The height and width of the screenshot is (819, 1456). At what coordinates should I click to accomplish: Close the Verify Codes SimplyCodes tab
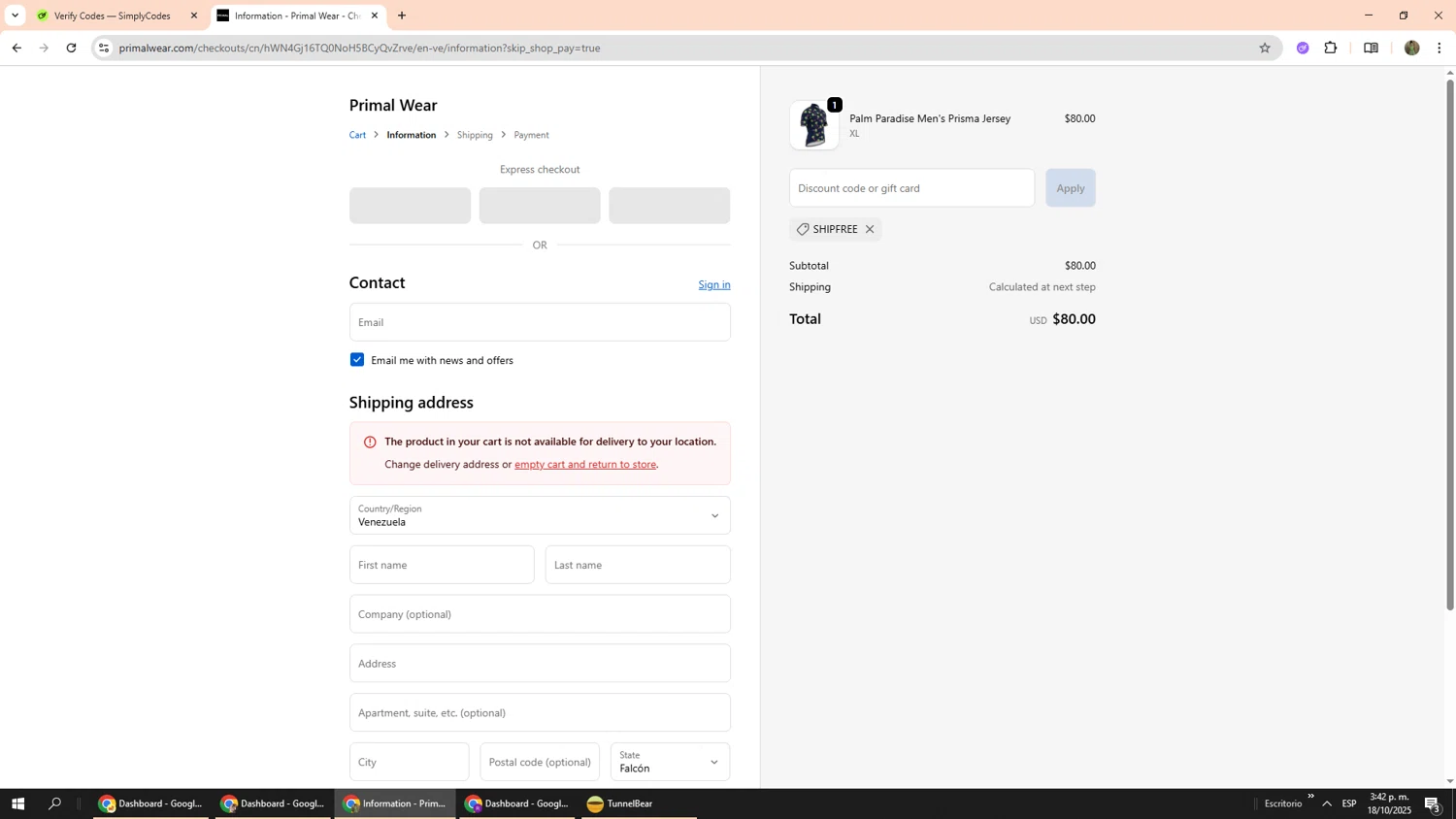[193, 16]
